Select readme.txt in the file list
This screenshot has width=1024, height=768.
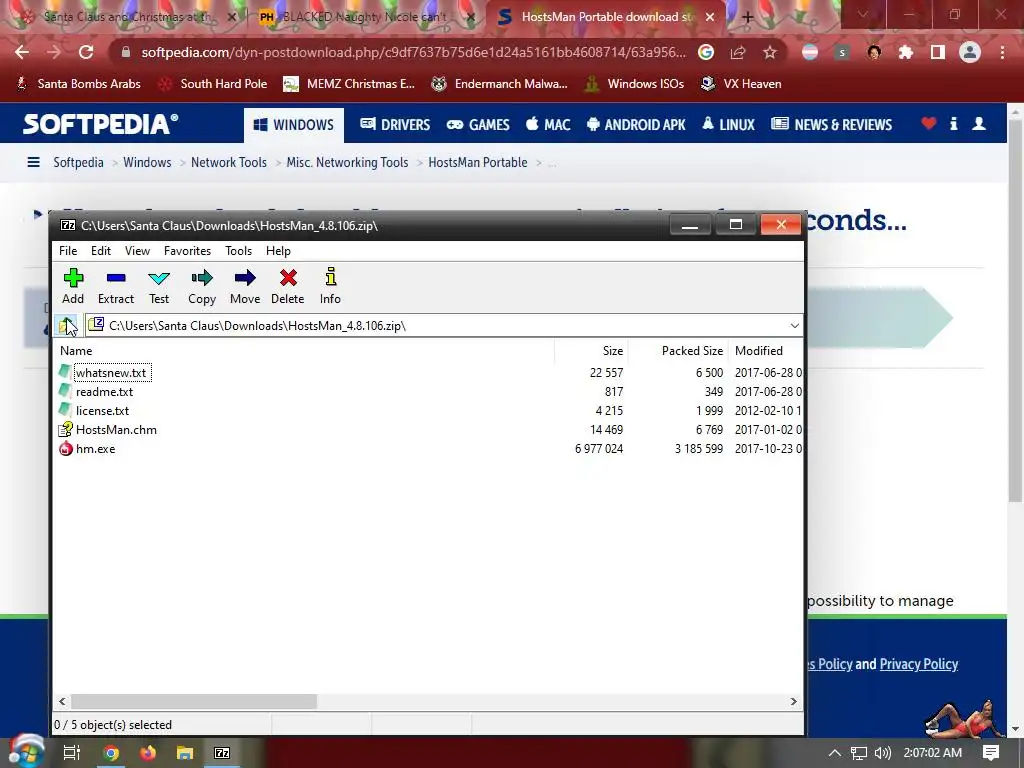[104, 392]
